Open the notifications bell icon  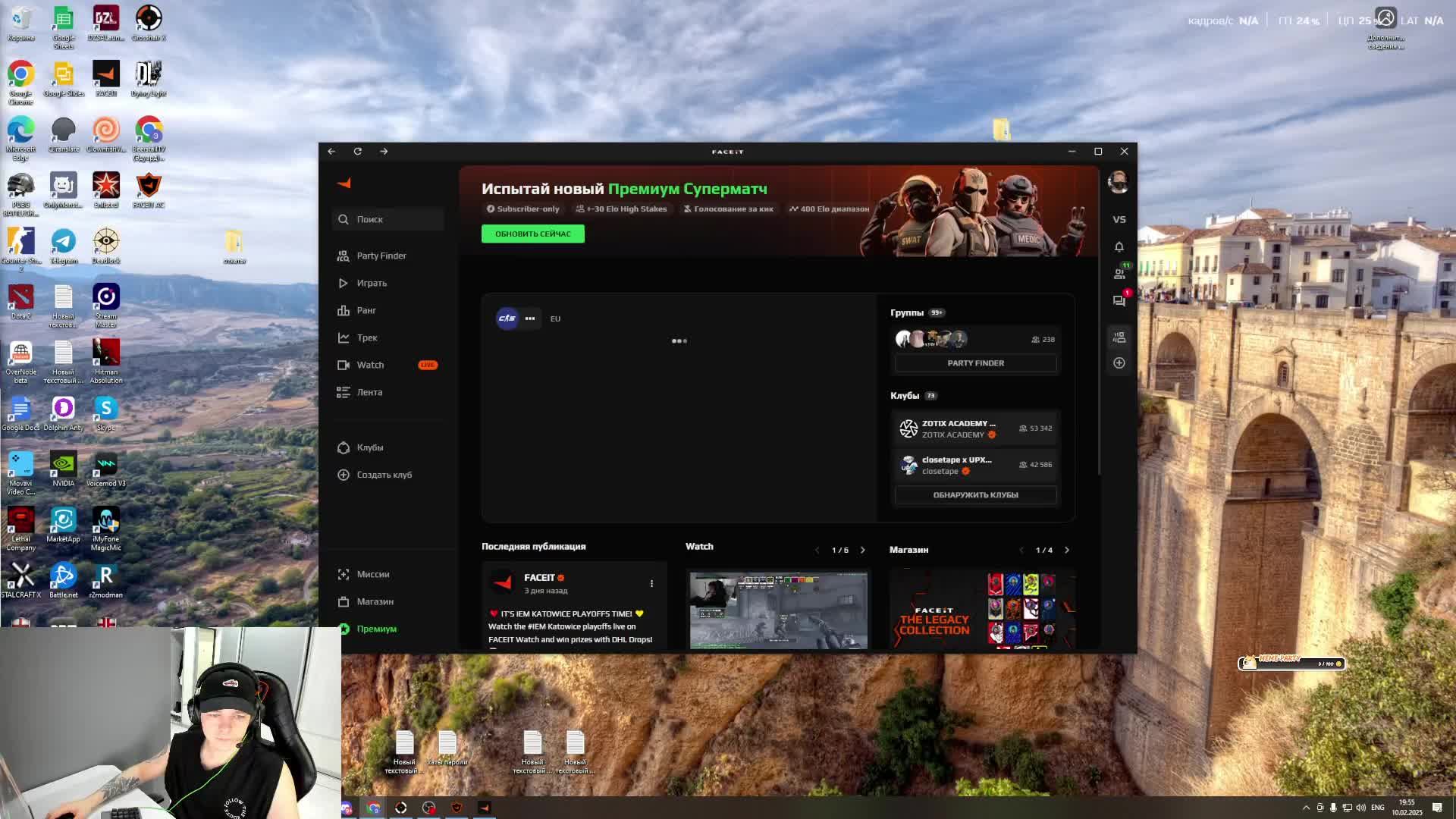point(1119,247)
